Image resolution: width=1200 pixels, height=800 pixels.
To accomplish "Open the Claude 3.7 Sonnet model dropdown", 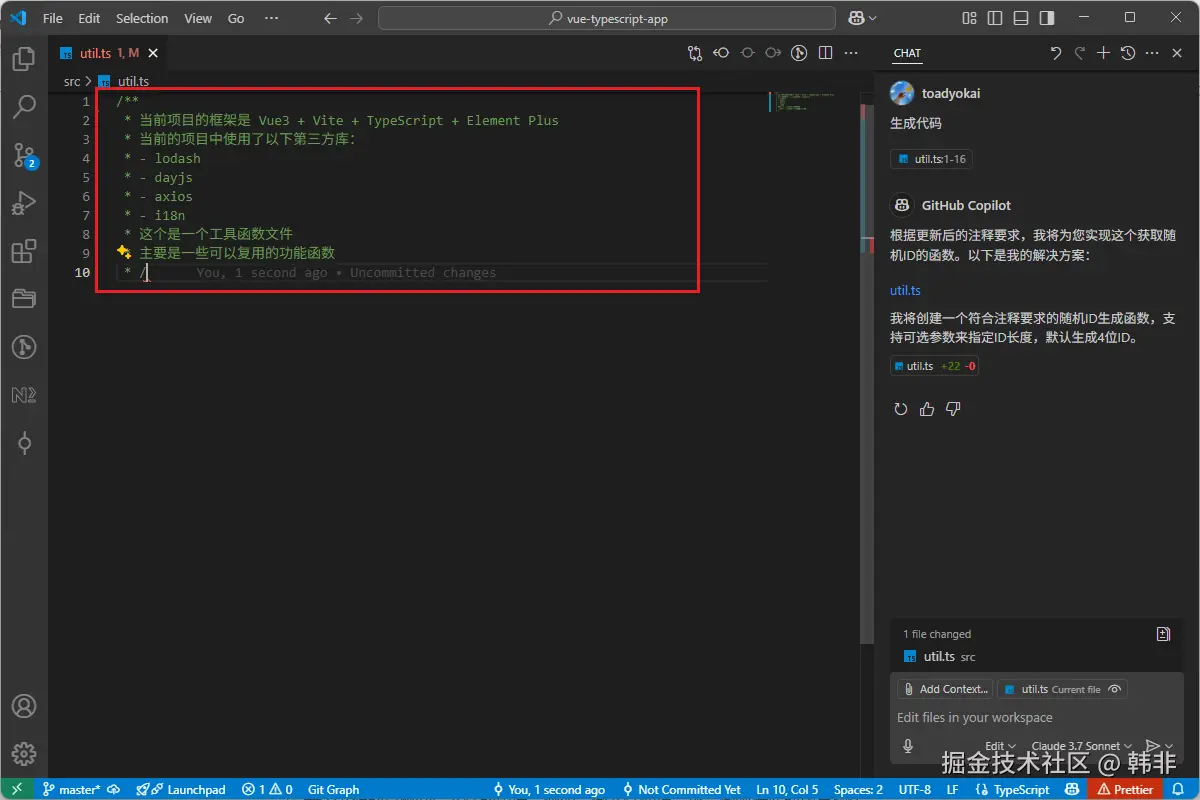I will (x=1082, y=746).
